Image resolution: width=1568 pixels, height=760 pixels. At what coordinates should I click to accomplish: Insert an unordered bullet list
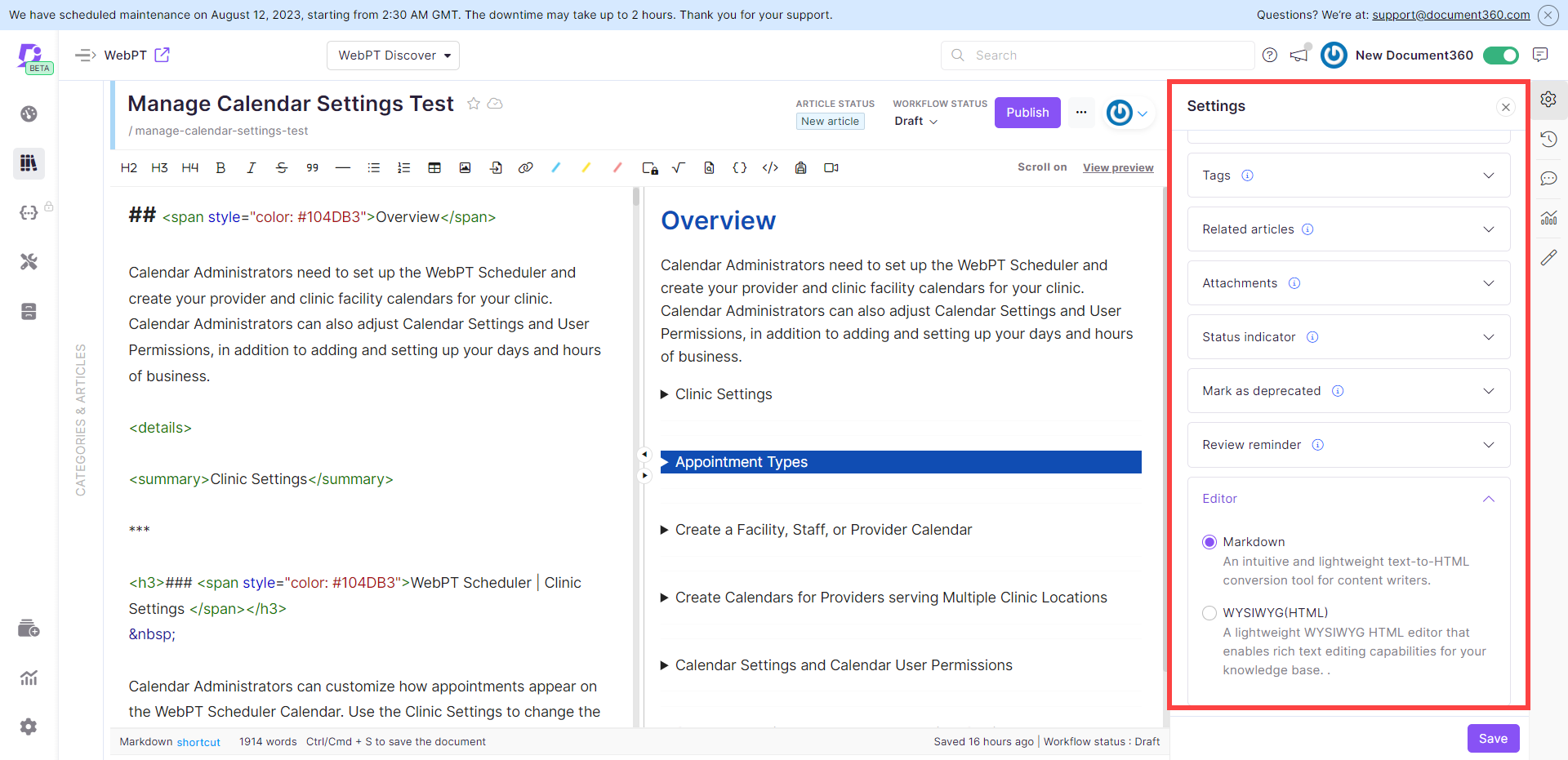click(x=373, y=168)
